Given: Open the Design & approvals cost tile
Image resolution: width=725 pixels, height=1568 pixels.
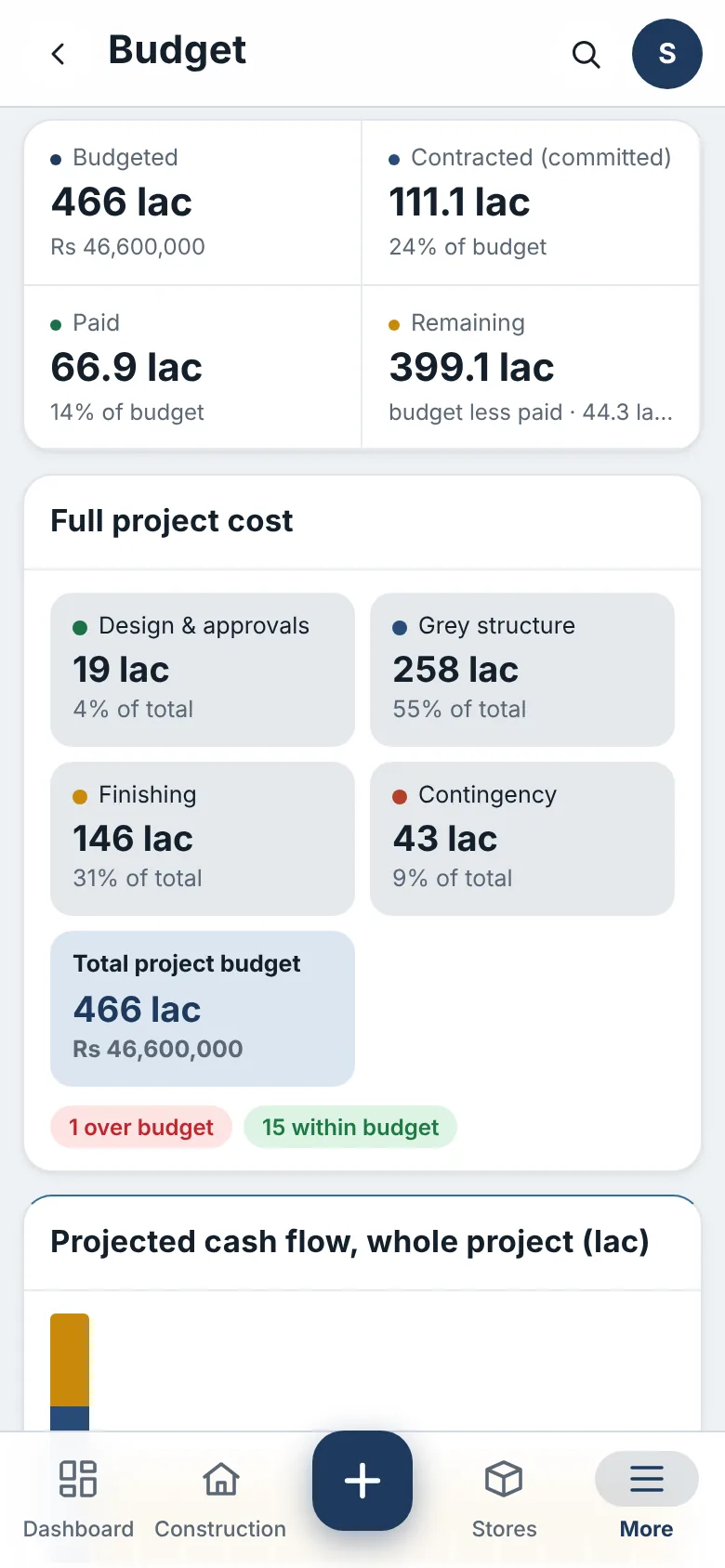Looking at the screenshot, I should 203,670.
